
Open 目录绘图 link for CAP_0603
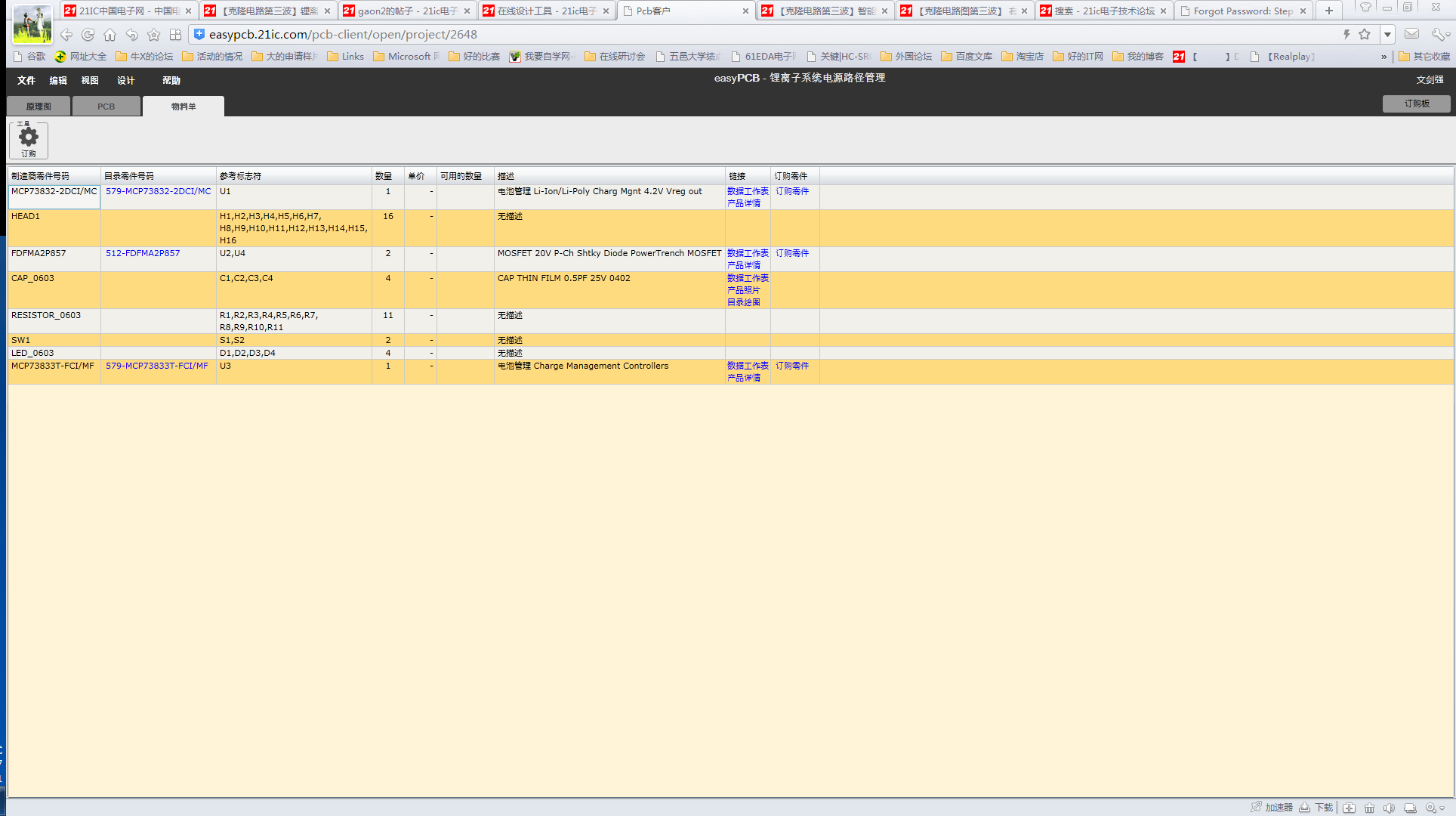click(744, 302)
